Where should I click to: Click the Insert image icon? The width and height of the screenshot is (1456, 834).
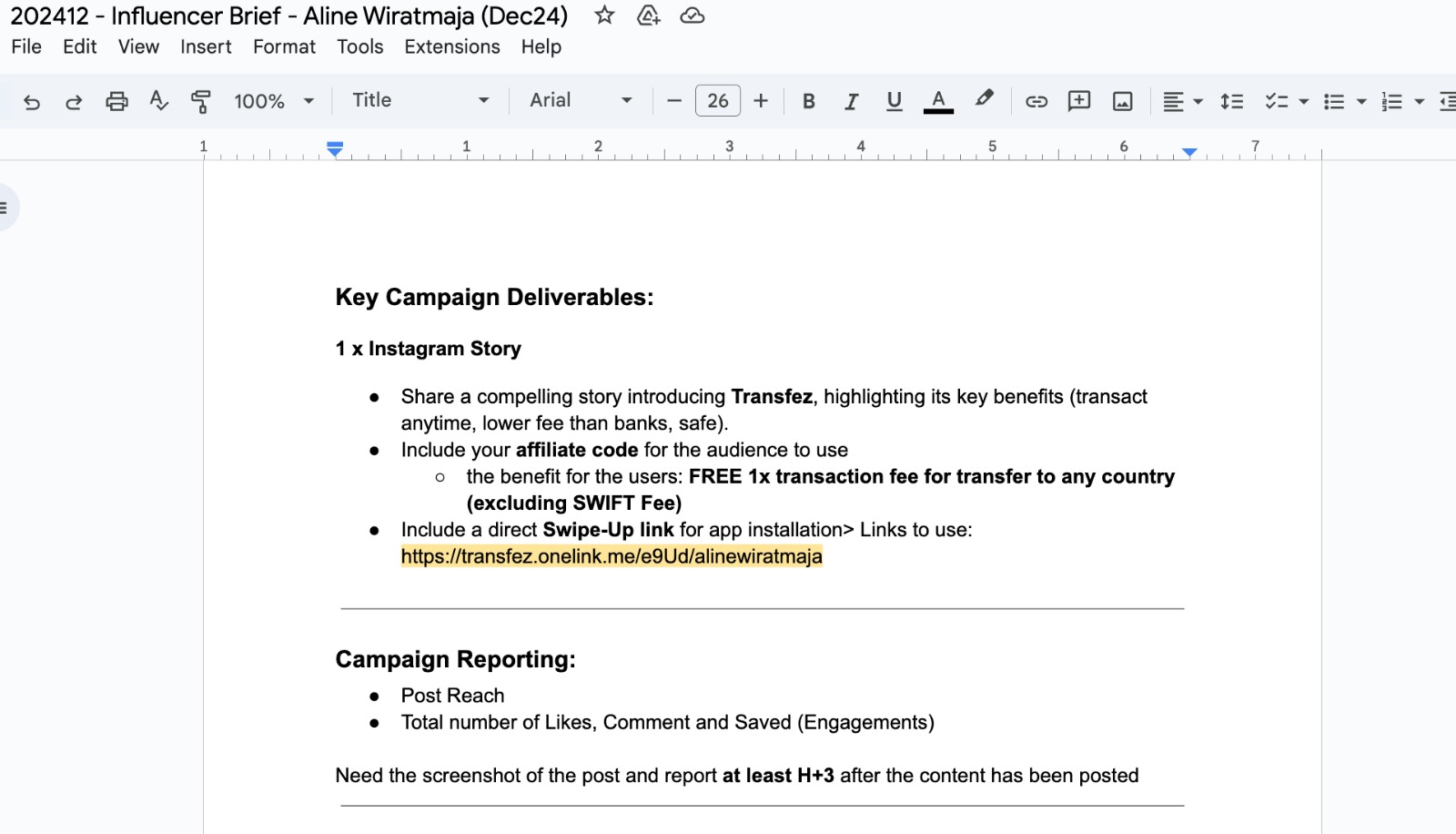[x=1122, y=101]
